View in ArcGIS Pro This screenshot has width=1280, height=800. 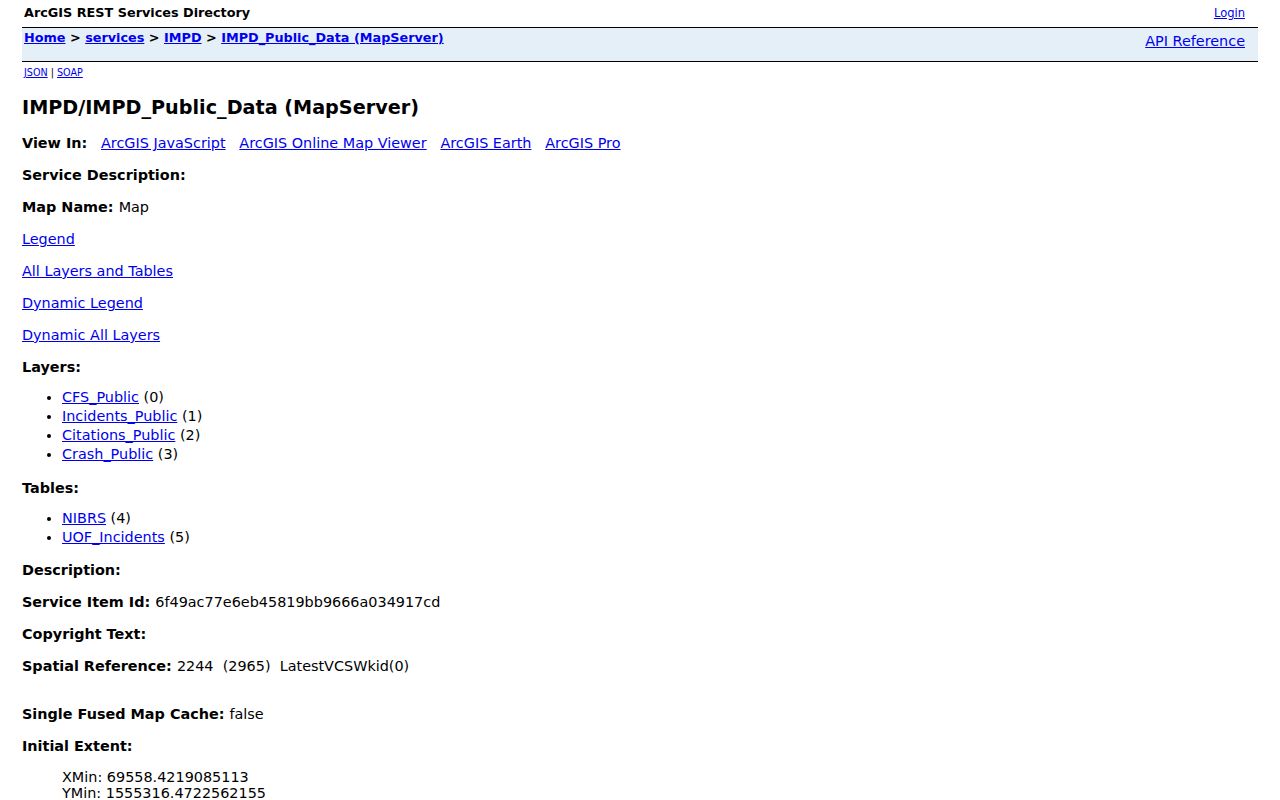(x=583, y=143)
